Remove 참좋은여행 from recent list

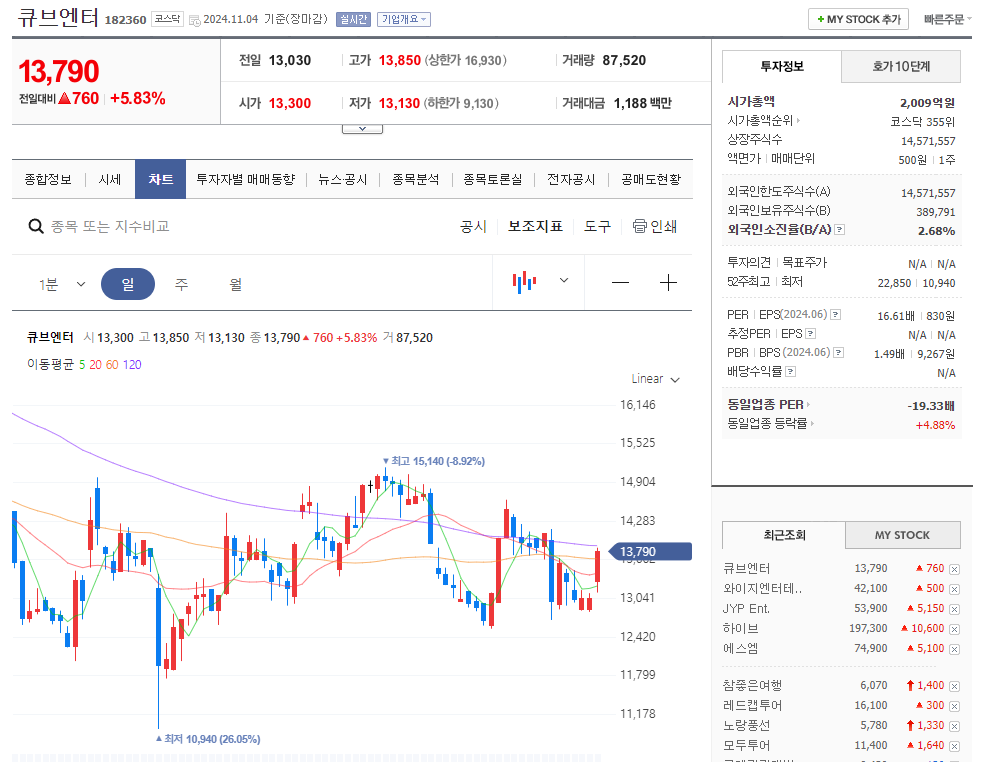pos(954,686)
